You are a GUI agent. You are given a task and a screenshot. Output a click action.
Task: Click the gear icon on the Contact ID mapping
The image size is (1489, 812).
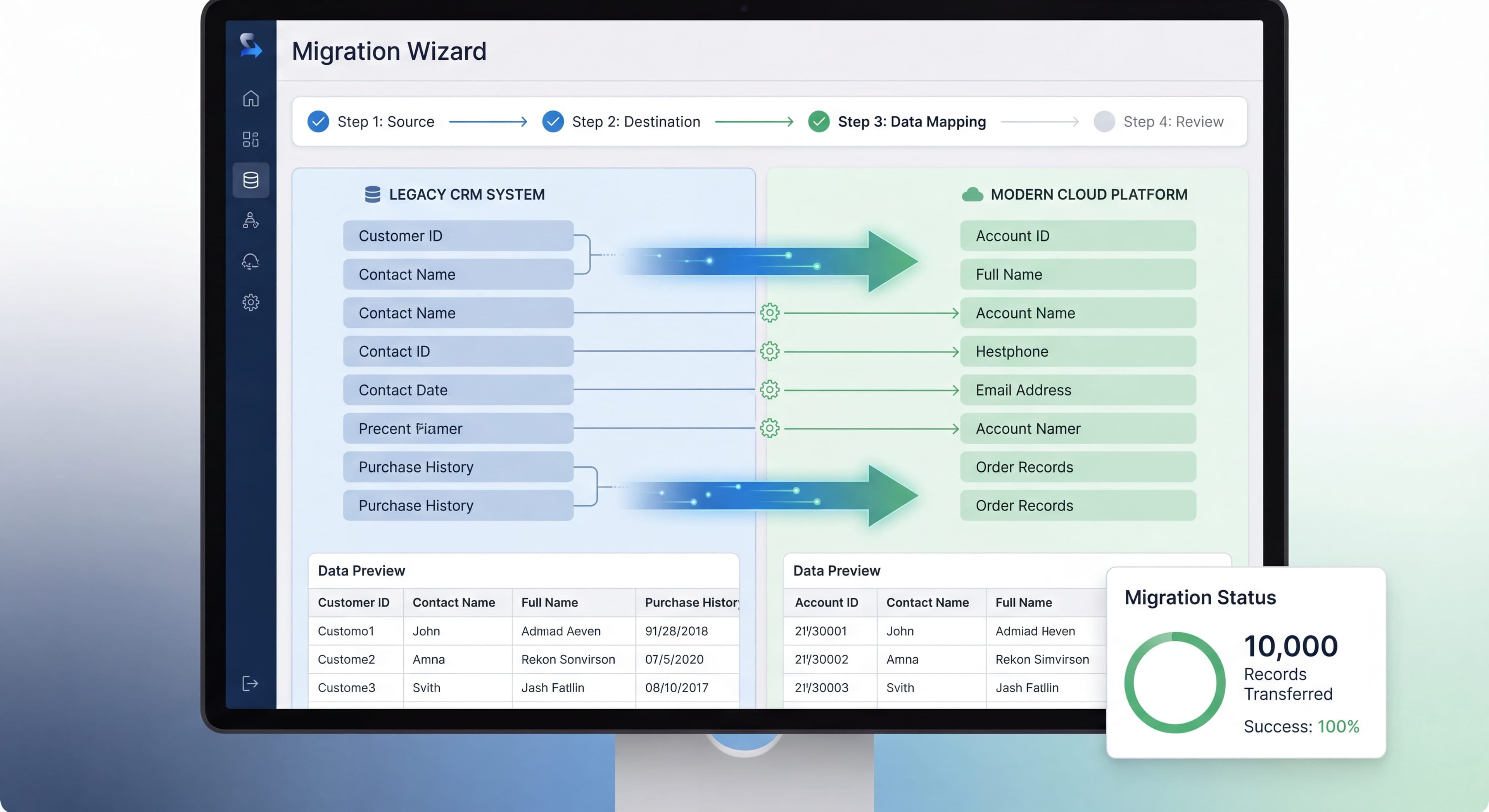[x=770, y=351]
